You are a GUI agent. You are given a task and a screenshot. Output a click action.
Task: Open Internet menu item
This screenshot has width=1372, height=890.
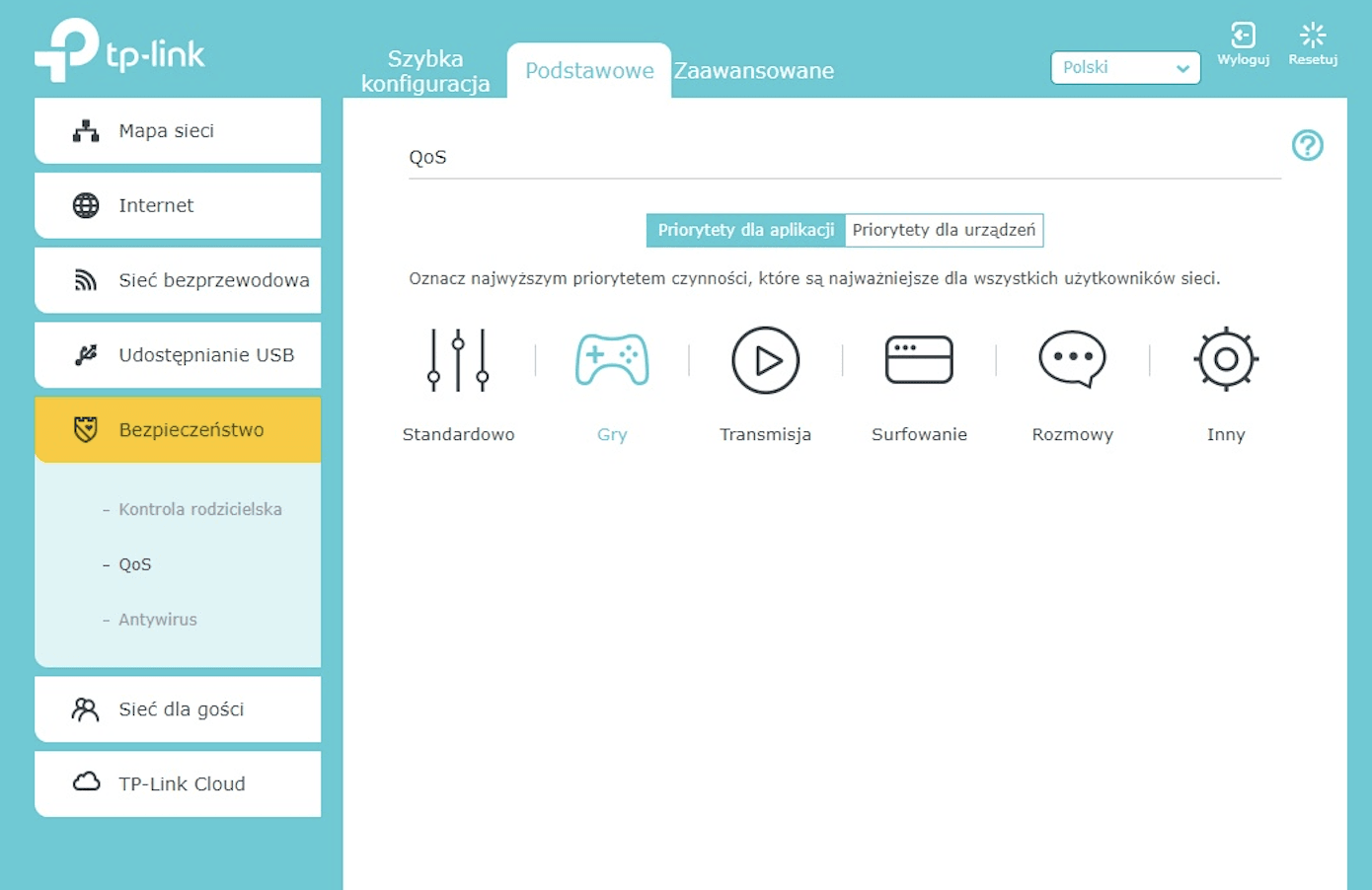pos(178,205)
